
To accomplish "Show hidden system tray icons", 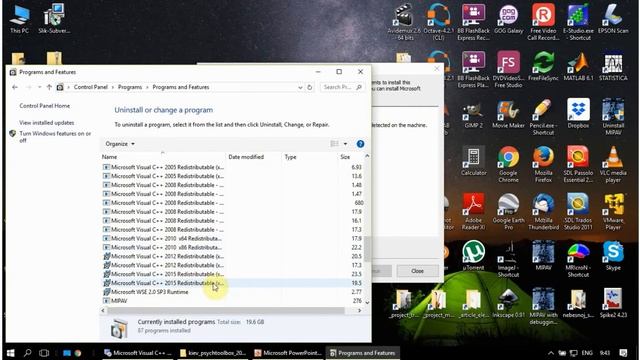I will 551,353.
